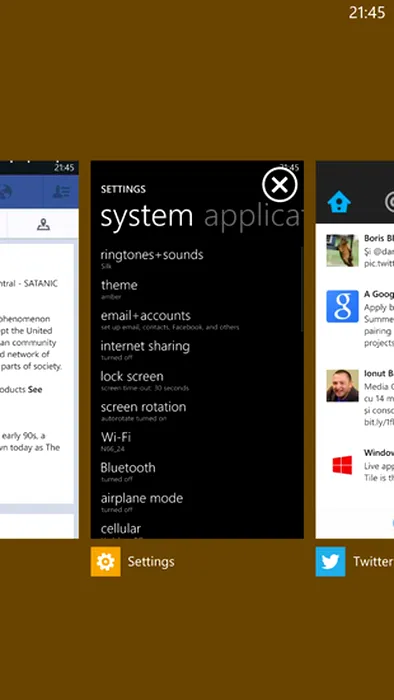Open A Google tweet text

378,319
